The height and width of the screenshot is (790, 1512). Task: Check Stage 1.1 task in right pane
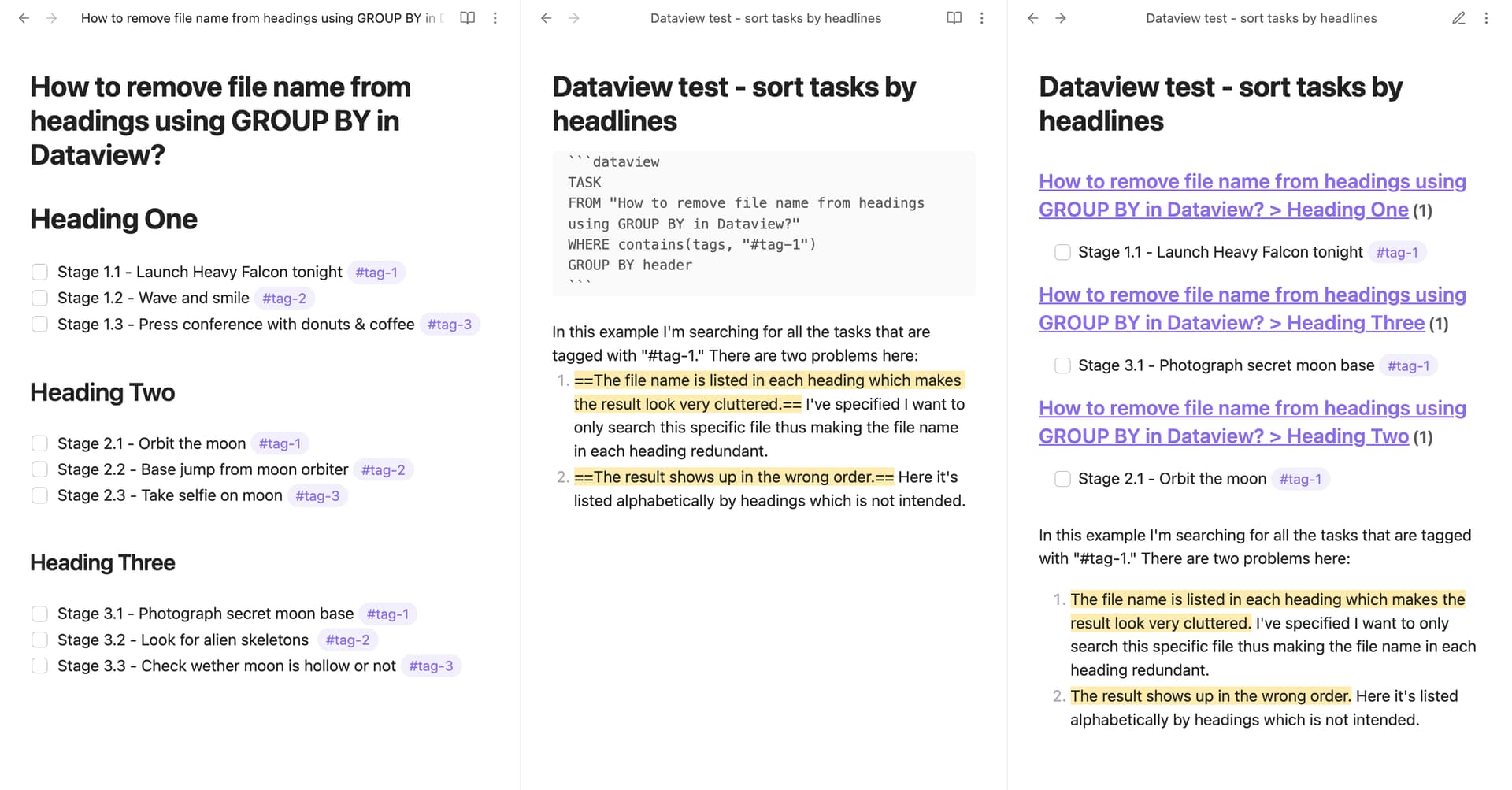[1062, 252]
